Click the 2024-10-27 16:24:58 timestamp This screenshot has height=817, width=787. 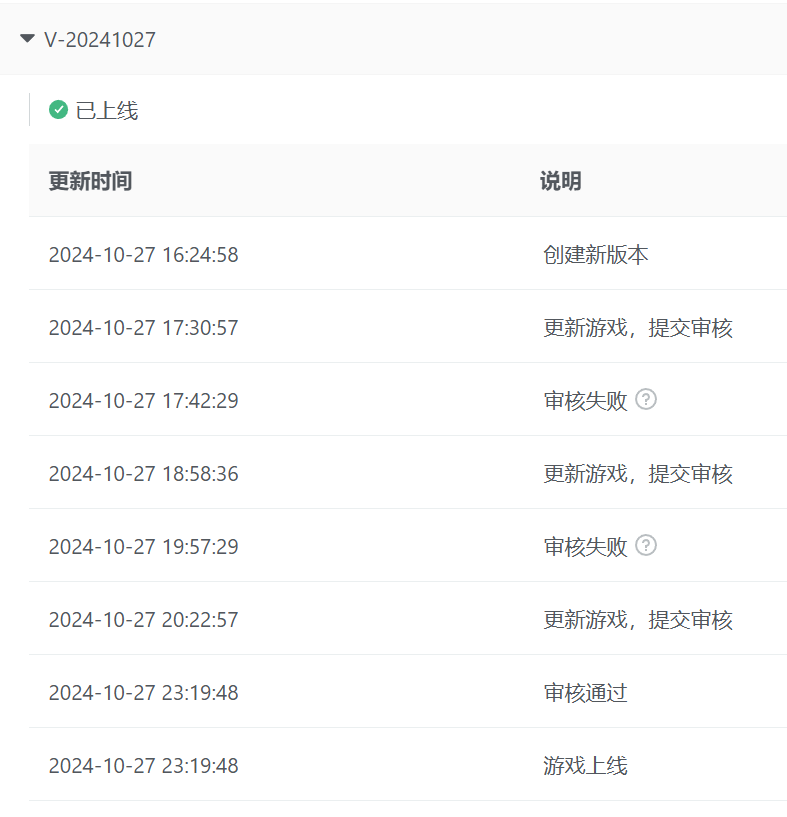click(143, 255)
